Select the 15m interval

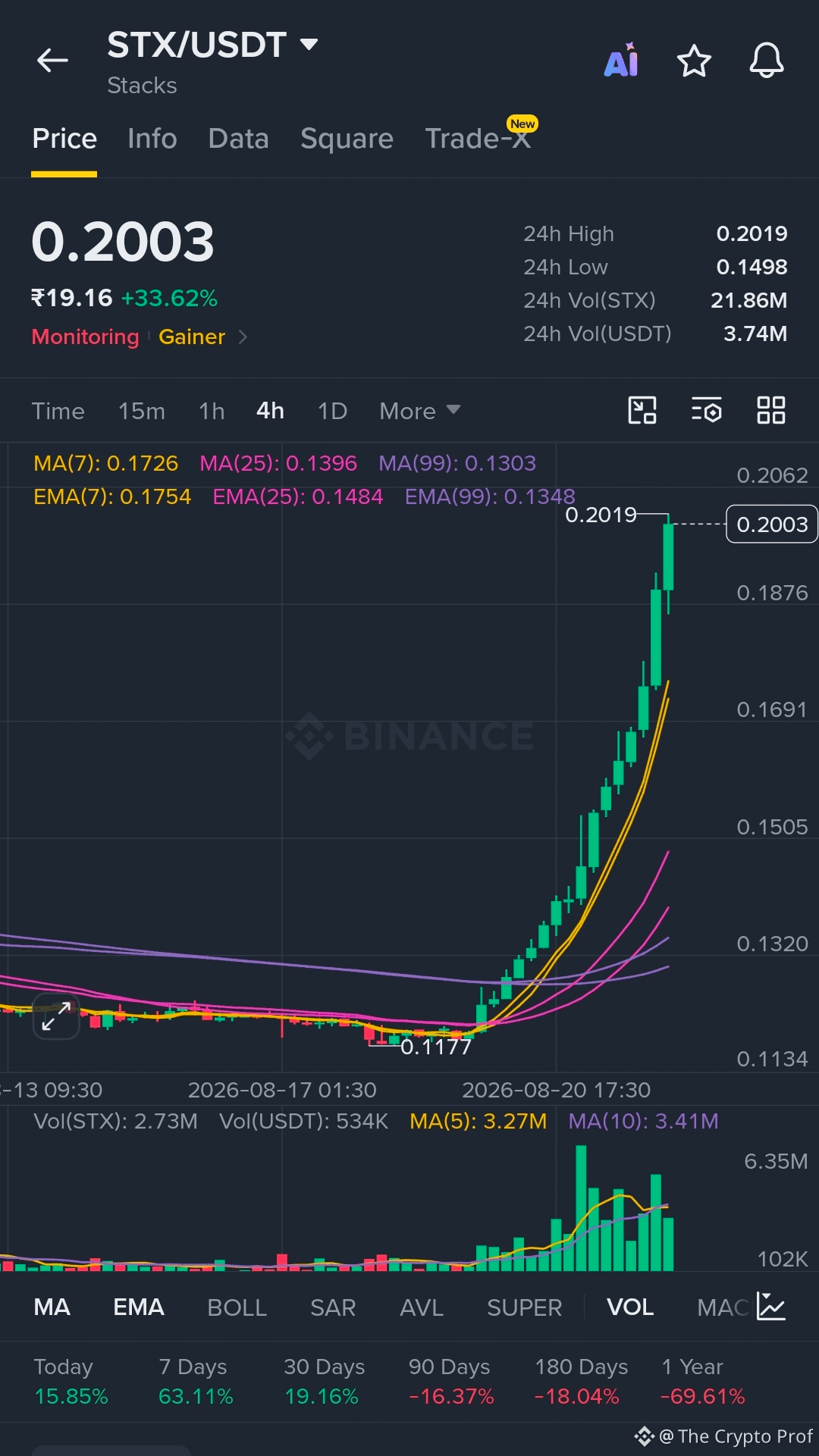click(141, 411)
